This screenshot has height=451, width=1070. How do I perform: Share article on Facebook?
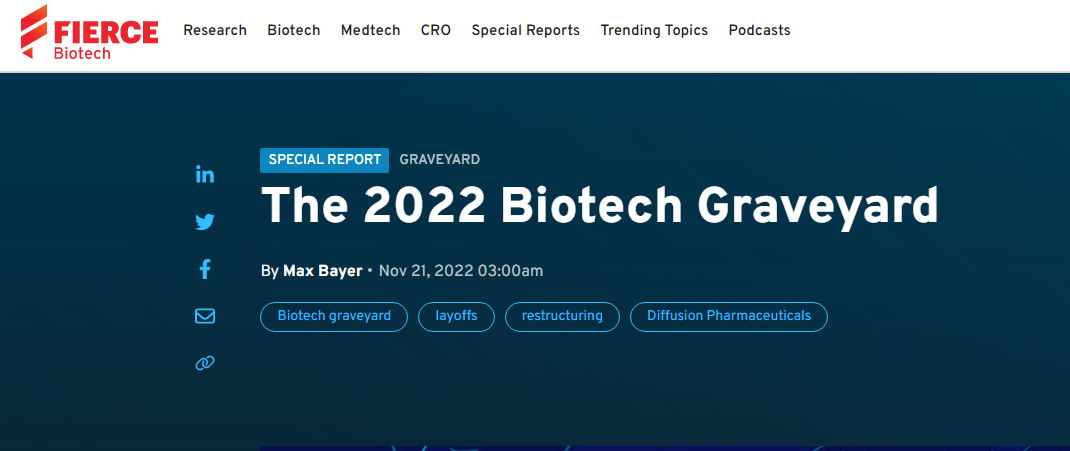205,269
